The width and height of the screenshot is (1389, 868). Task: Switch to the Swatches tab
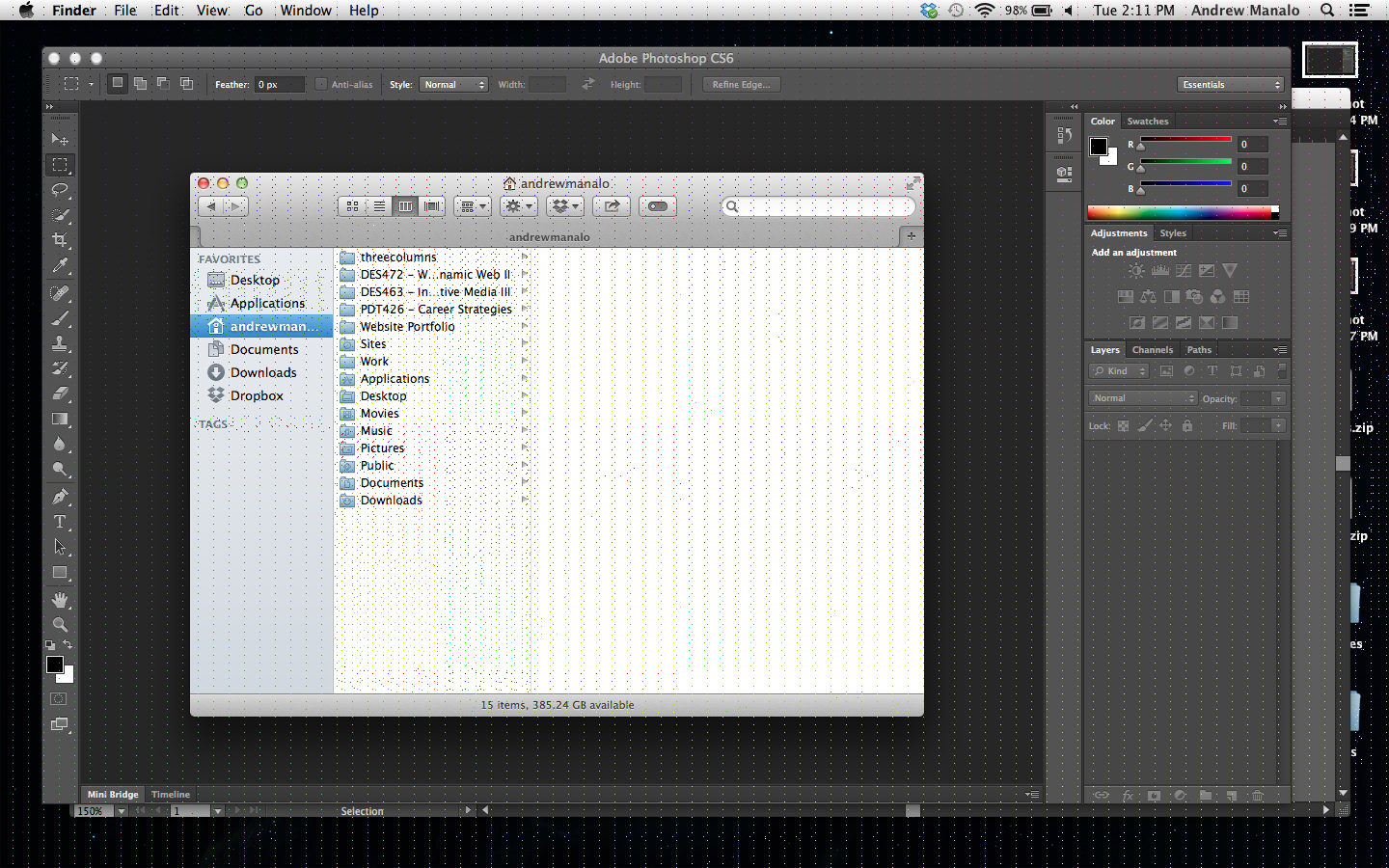1148,122
